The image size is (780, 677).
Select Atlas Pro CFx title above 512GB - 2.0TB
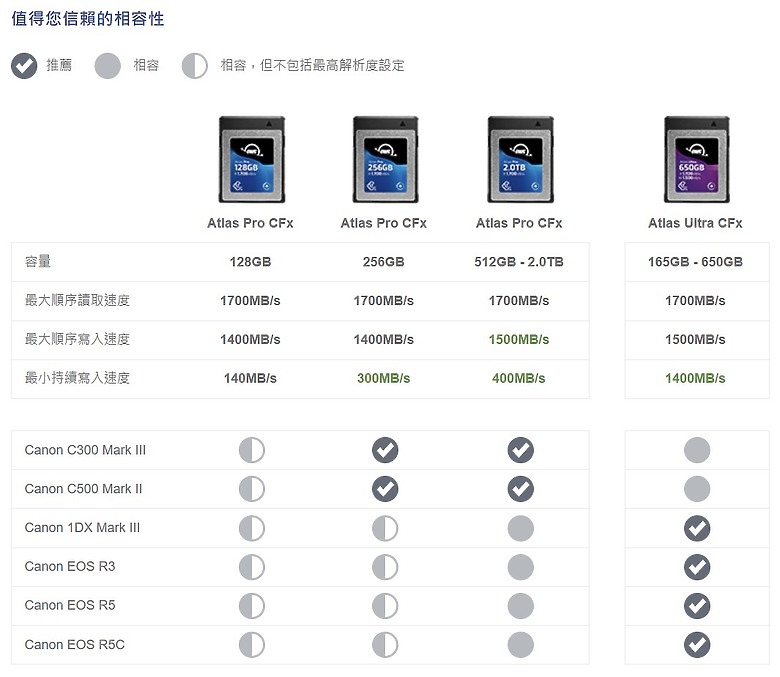pyautogui.click(x=519, y=223)
